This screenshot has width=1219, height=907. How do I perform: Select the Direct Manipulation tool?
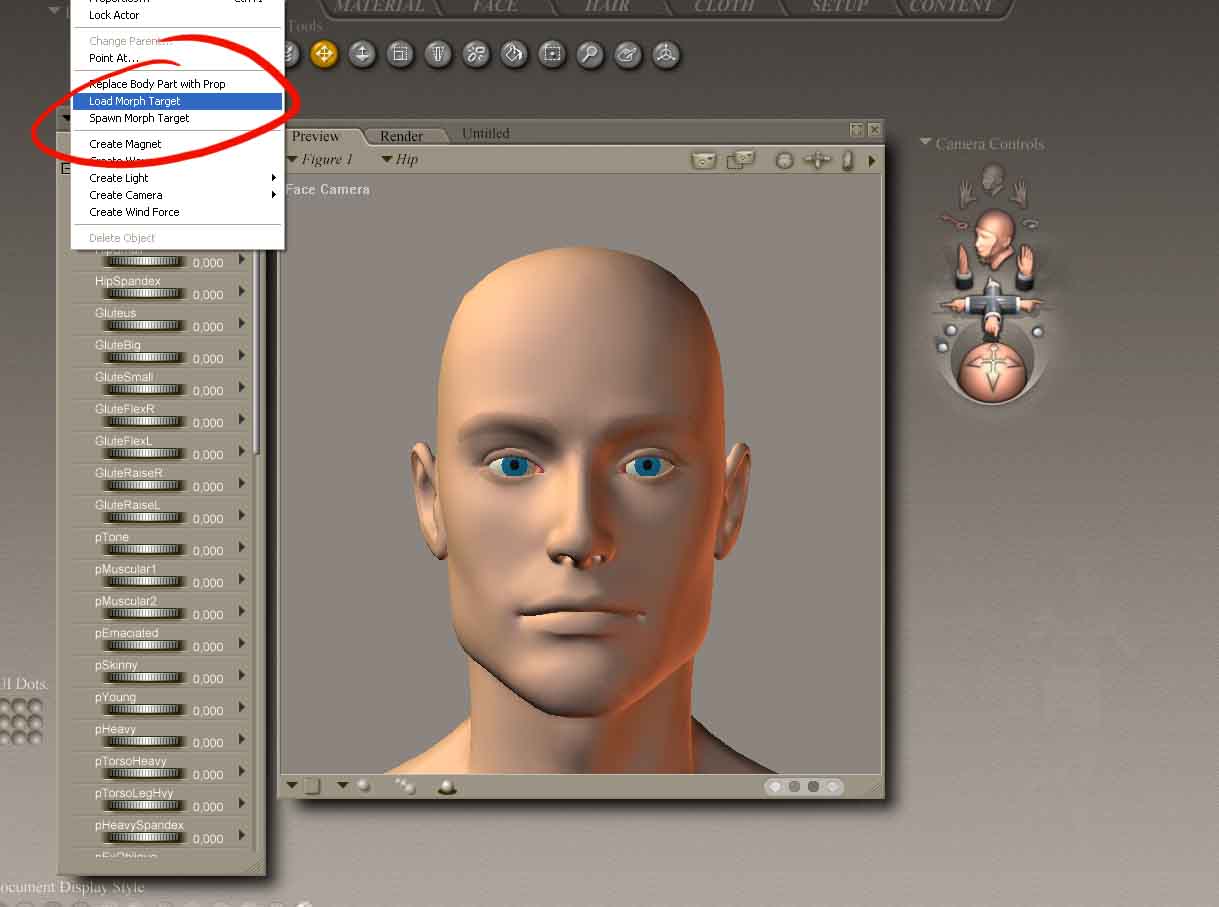pos(666,53)
